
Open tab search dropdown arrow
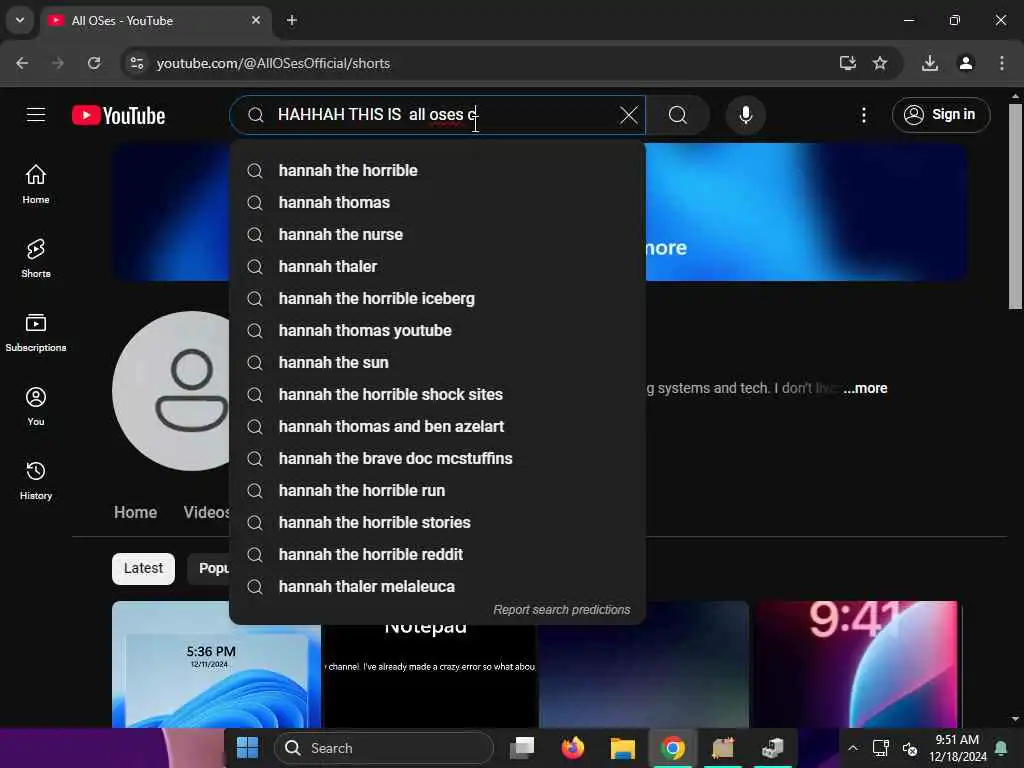(x=20, y=20)
